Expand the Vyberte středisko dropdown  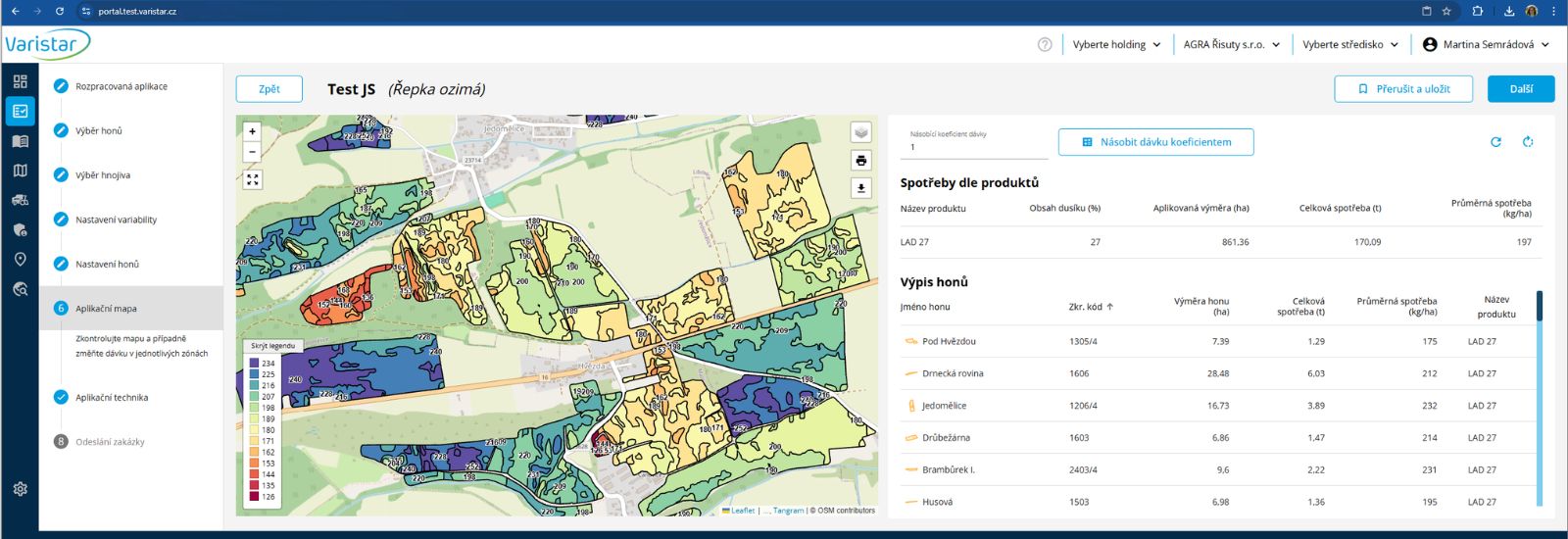1349,44
